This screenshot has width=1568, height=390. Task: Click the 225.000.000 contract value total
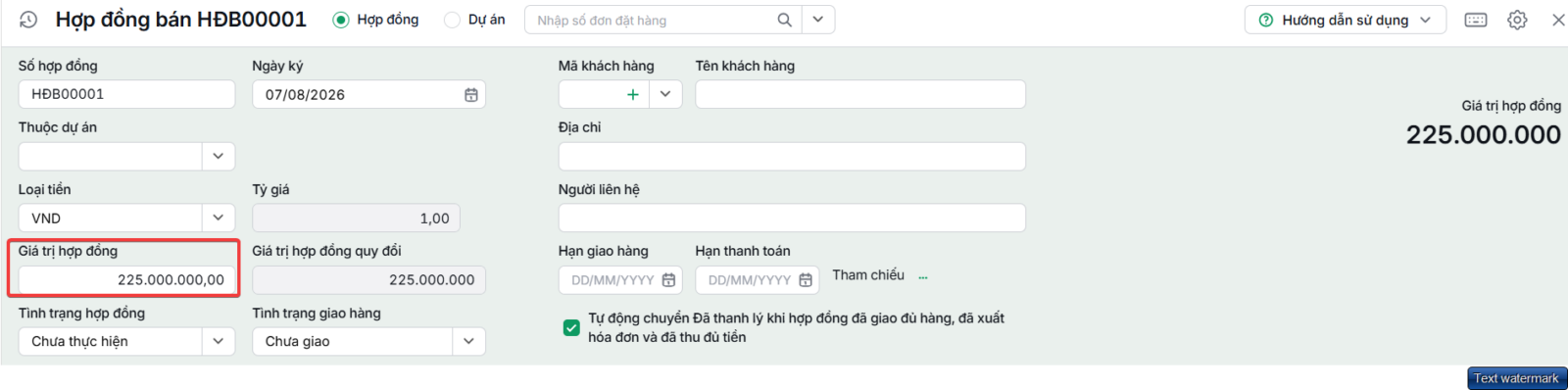[x=1484, y=134]
